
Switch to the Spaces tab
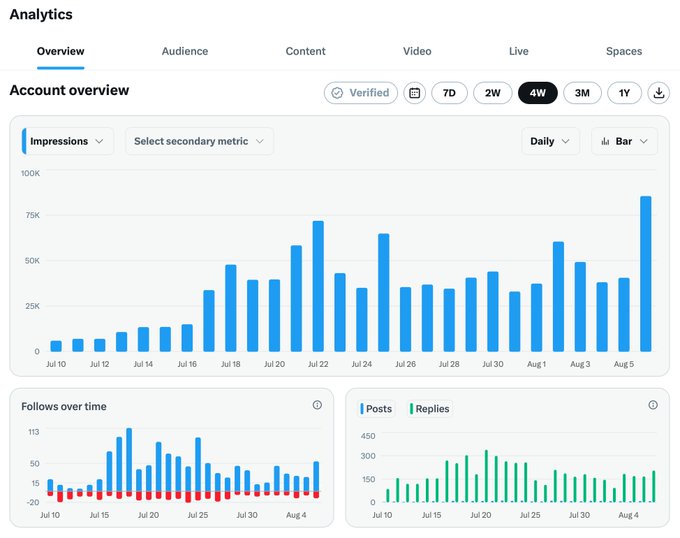[624, 51]
